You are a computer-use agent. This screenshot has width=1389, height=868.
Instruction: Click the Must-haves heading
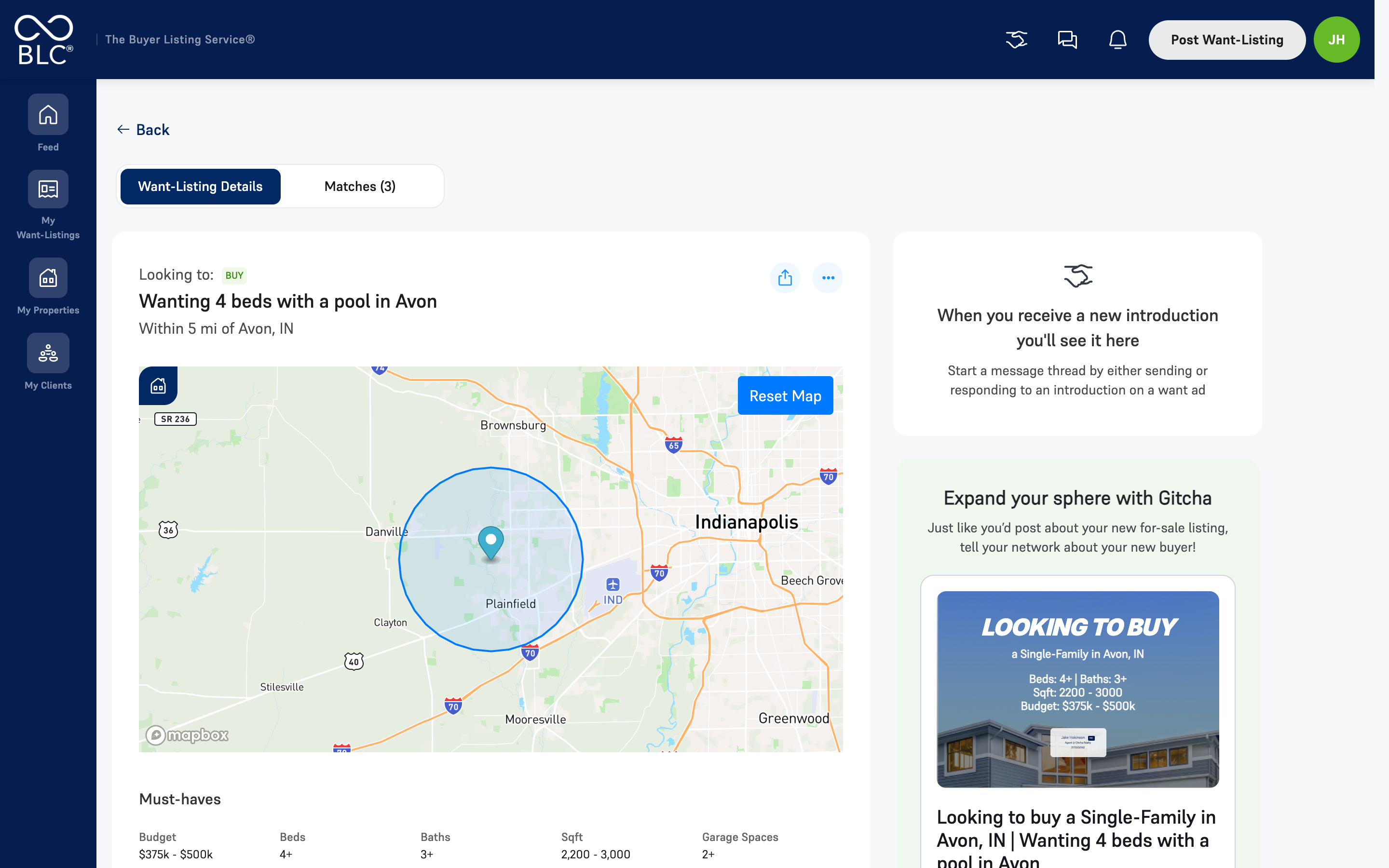(x=179, y=799)
